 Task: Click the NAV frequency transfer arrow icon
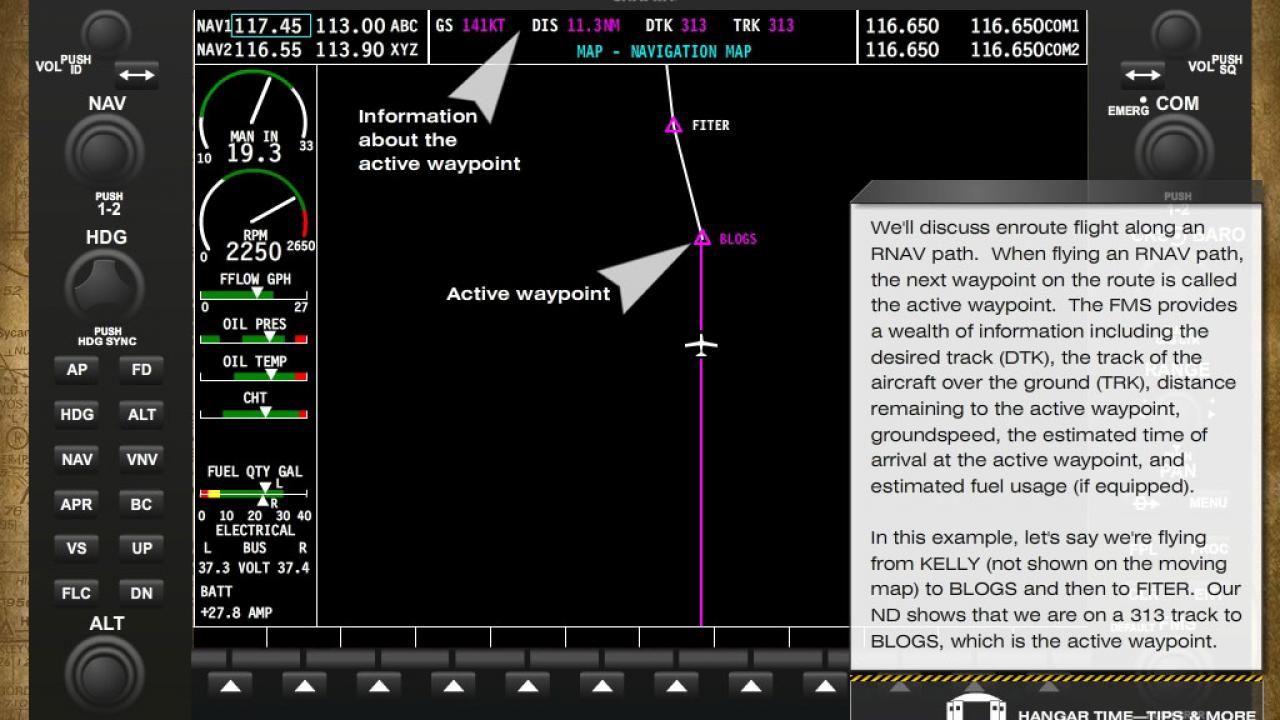pos(138,74)
